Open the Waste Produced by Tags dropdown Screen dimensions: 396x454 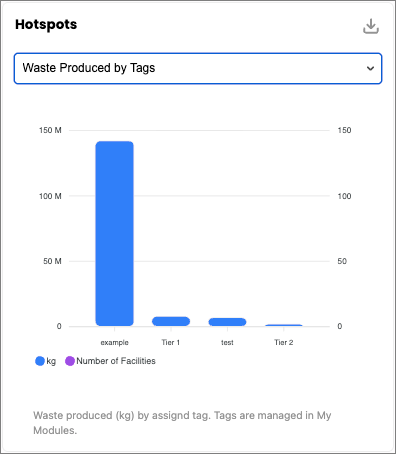[198, 68]
